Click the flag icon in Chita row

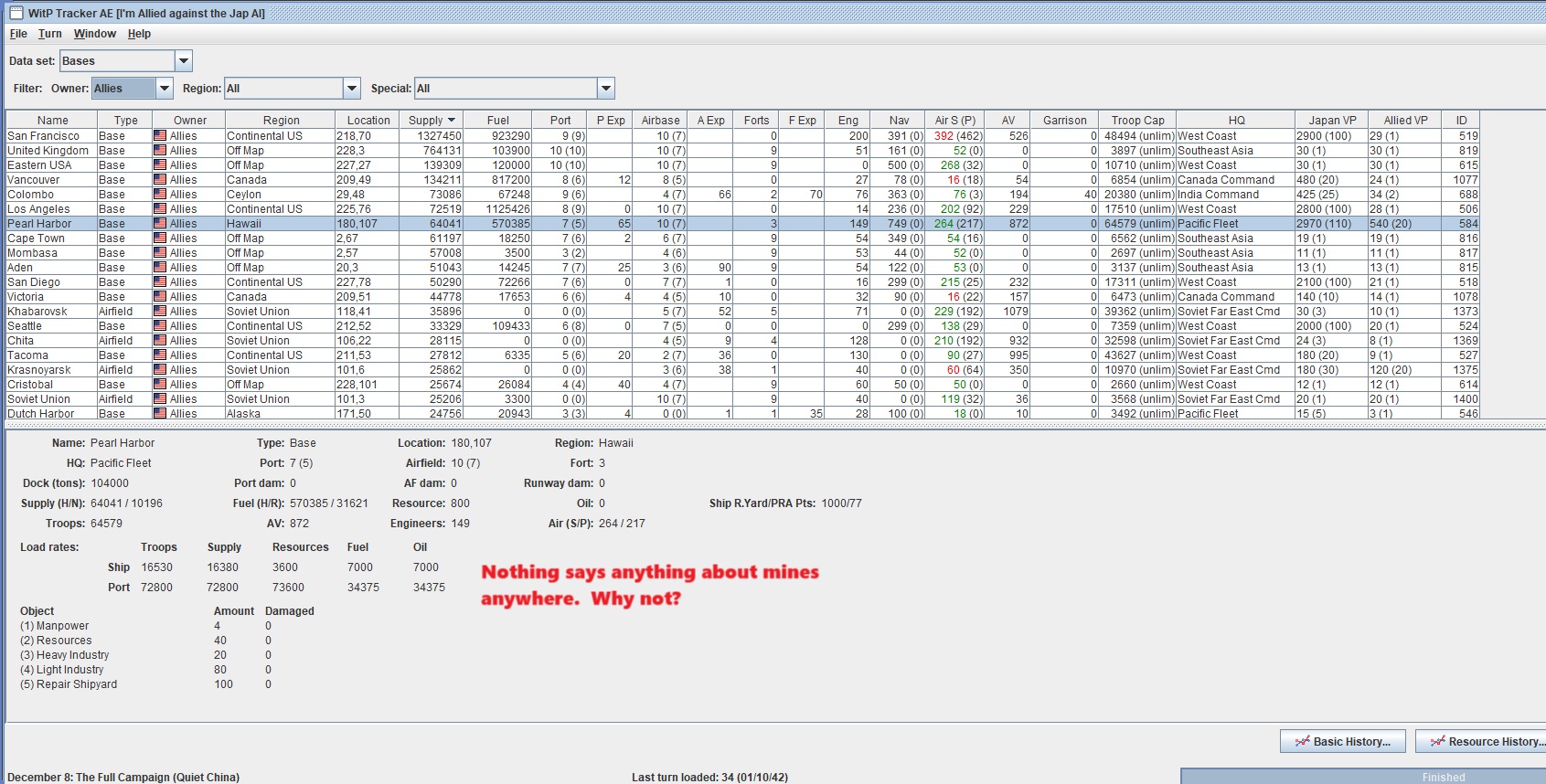[x=160, y=341]
